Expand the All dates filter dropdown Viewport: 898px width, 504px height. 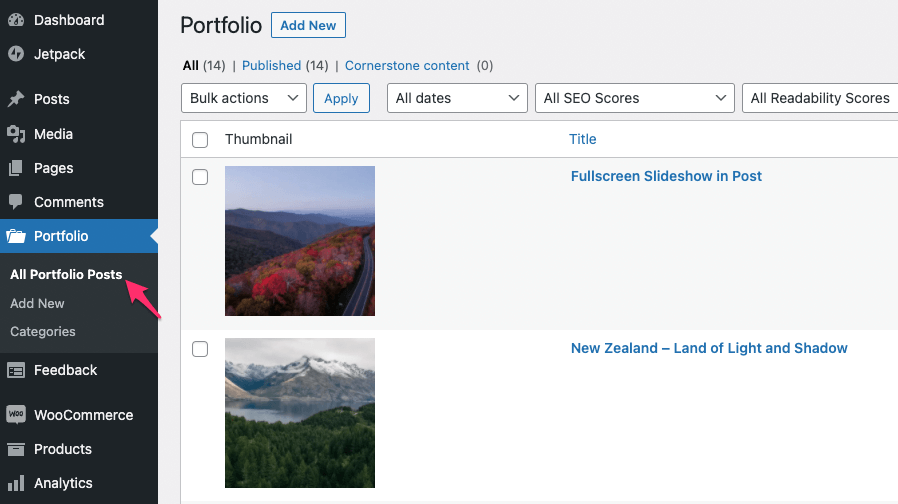click(x=456, y=98)
